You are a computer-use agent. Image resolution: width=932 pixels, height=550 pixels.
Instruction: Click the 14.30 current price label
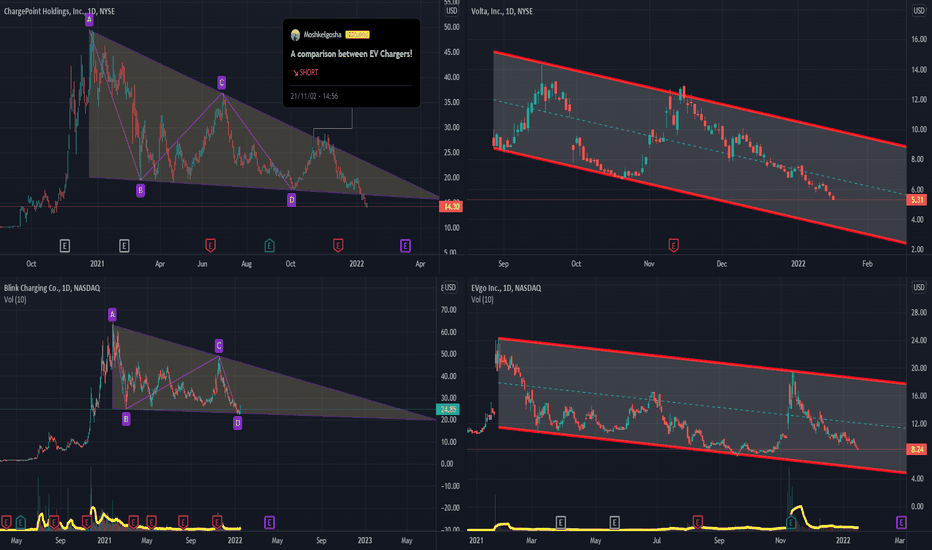point(451,206)
